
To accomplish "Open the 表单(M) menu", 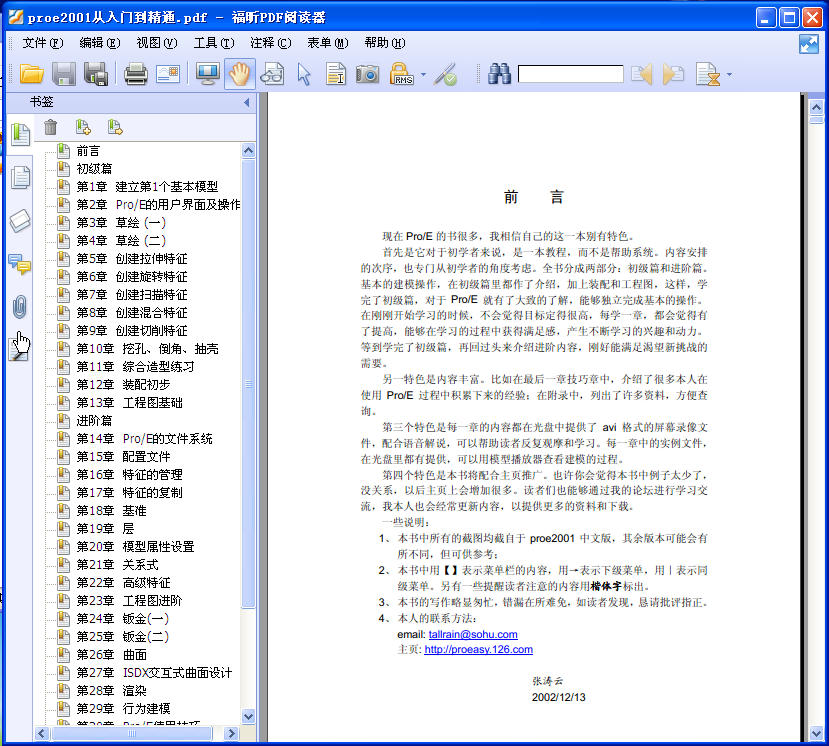I will click(328, 43).
